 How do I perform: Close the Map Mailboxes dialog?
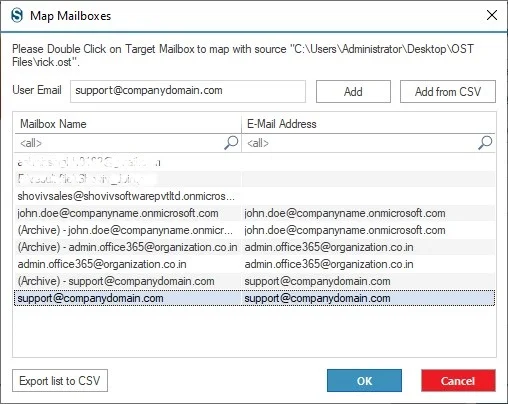[492, 15]
